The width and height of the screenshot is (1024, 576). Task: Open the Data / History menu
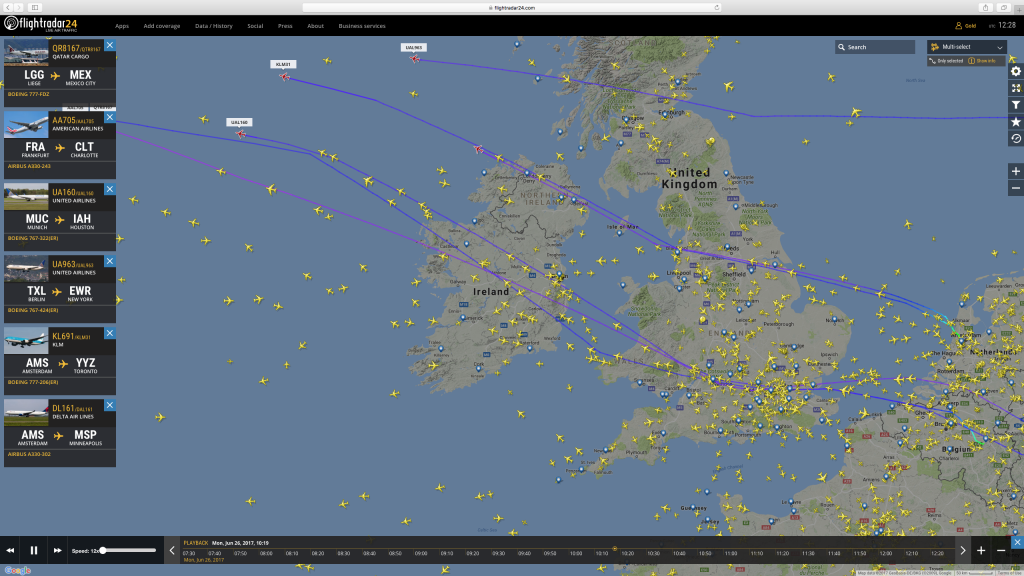pos(214,26)
